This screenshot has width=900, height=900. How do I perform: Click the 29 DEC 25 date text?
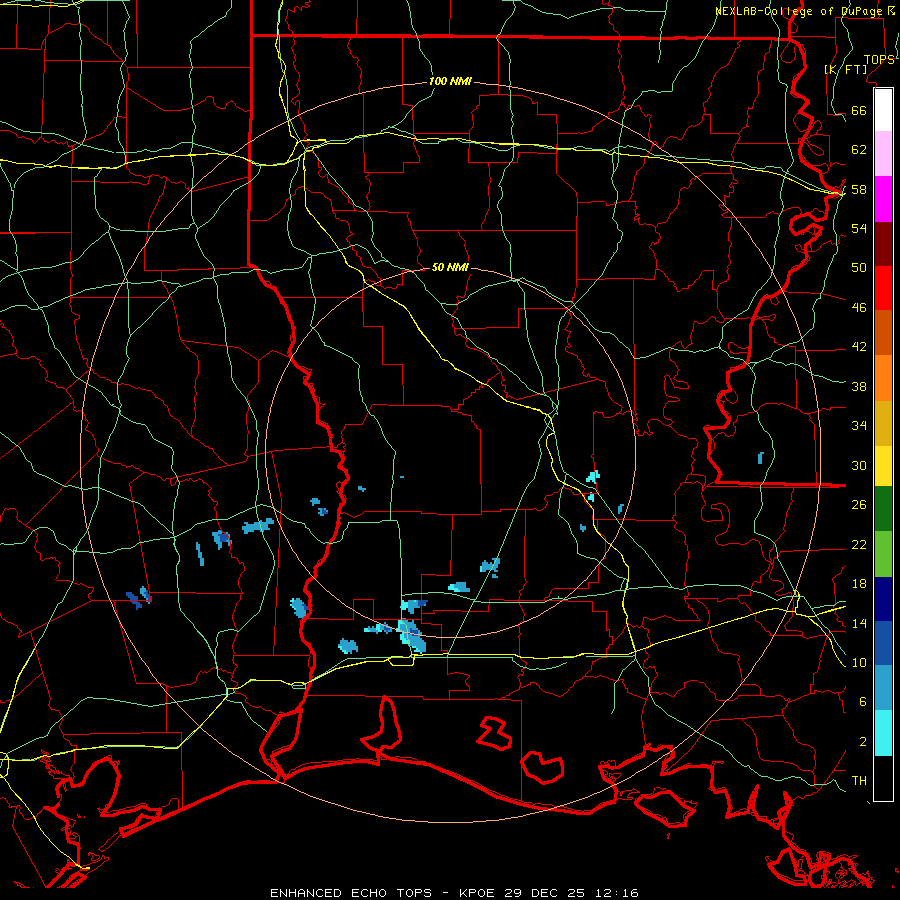545,893
